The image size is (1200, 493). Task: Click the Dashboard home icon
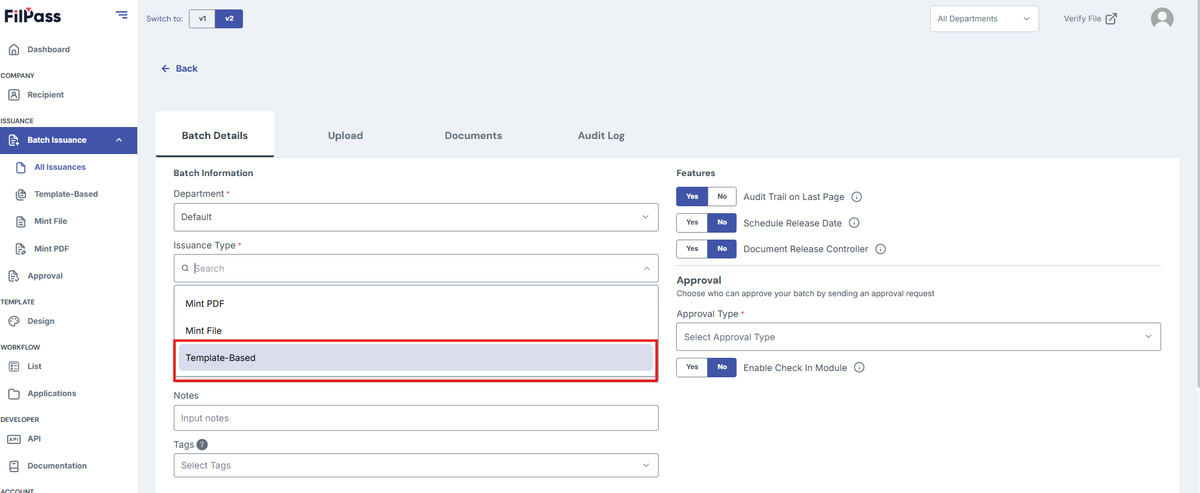click(14, 49)
